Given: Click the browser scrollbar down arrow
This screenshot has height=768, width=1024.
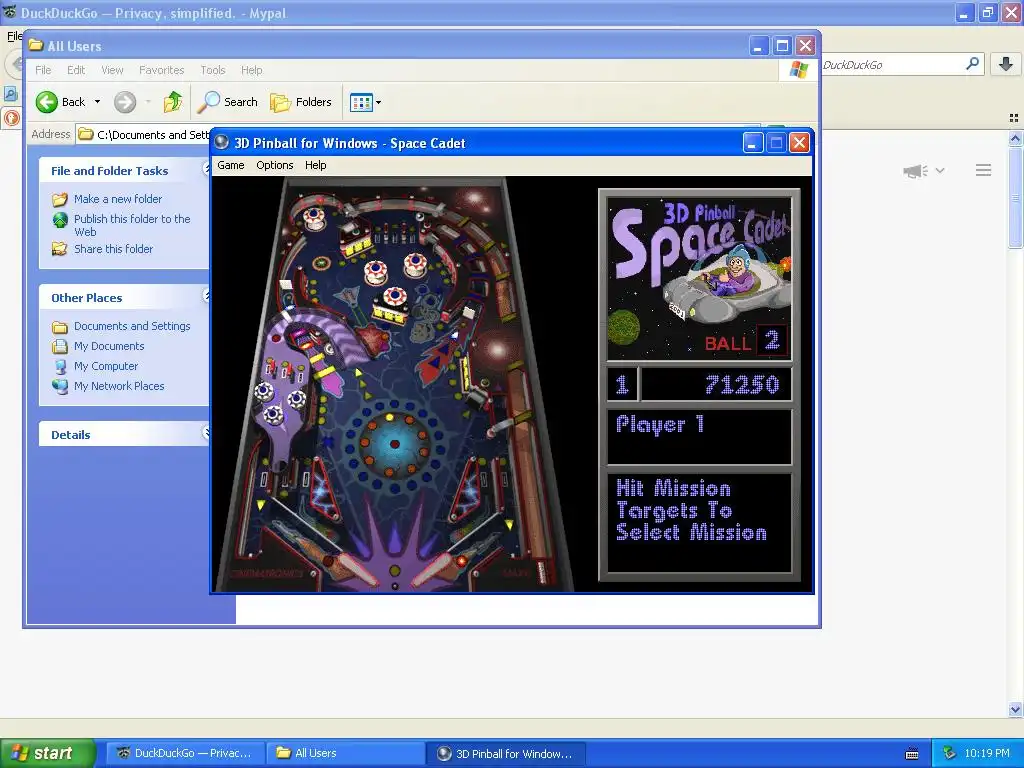Looking at the screenshot, I should pos(1015,709).
